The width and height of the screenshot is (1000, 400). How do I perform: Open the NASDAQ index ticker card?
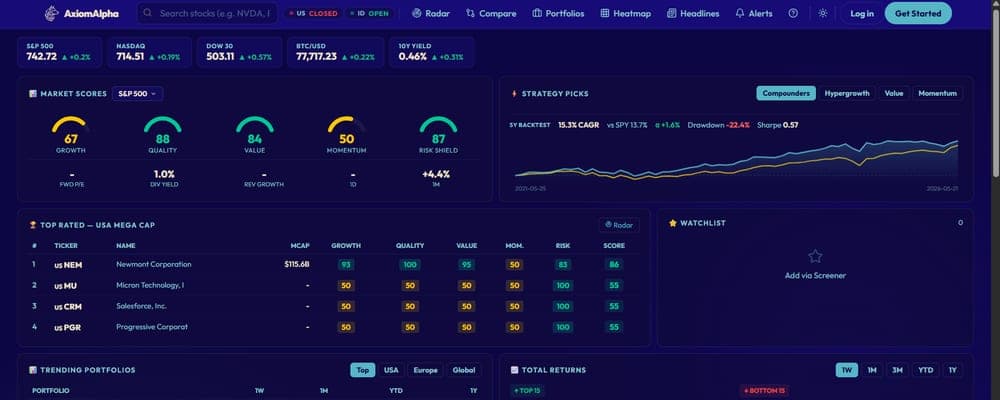(149, 52)
